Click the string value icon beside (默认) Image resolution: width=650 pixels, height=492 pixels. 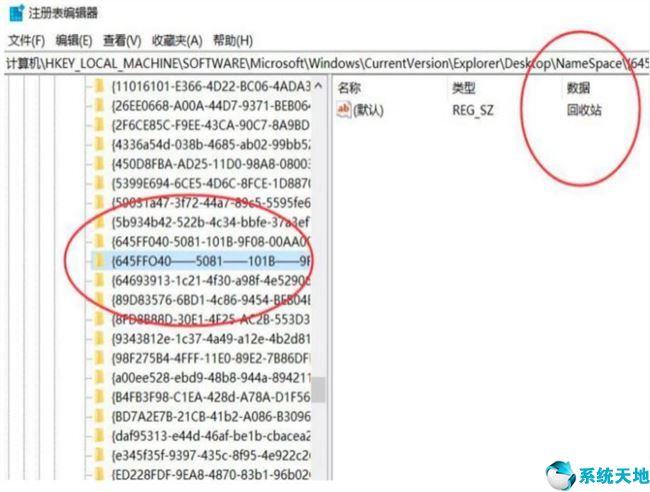[x=344, y=110]
